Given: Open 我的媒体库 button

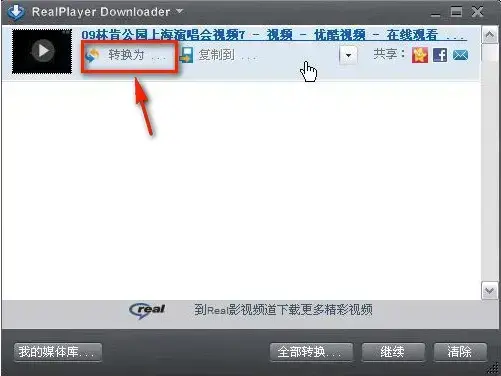Looking at the screenshot, I should click(58, 352).
